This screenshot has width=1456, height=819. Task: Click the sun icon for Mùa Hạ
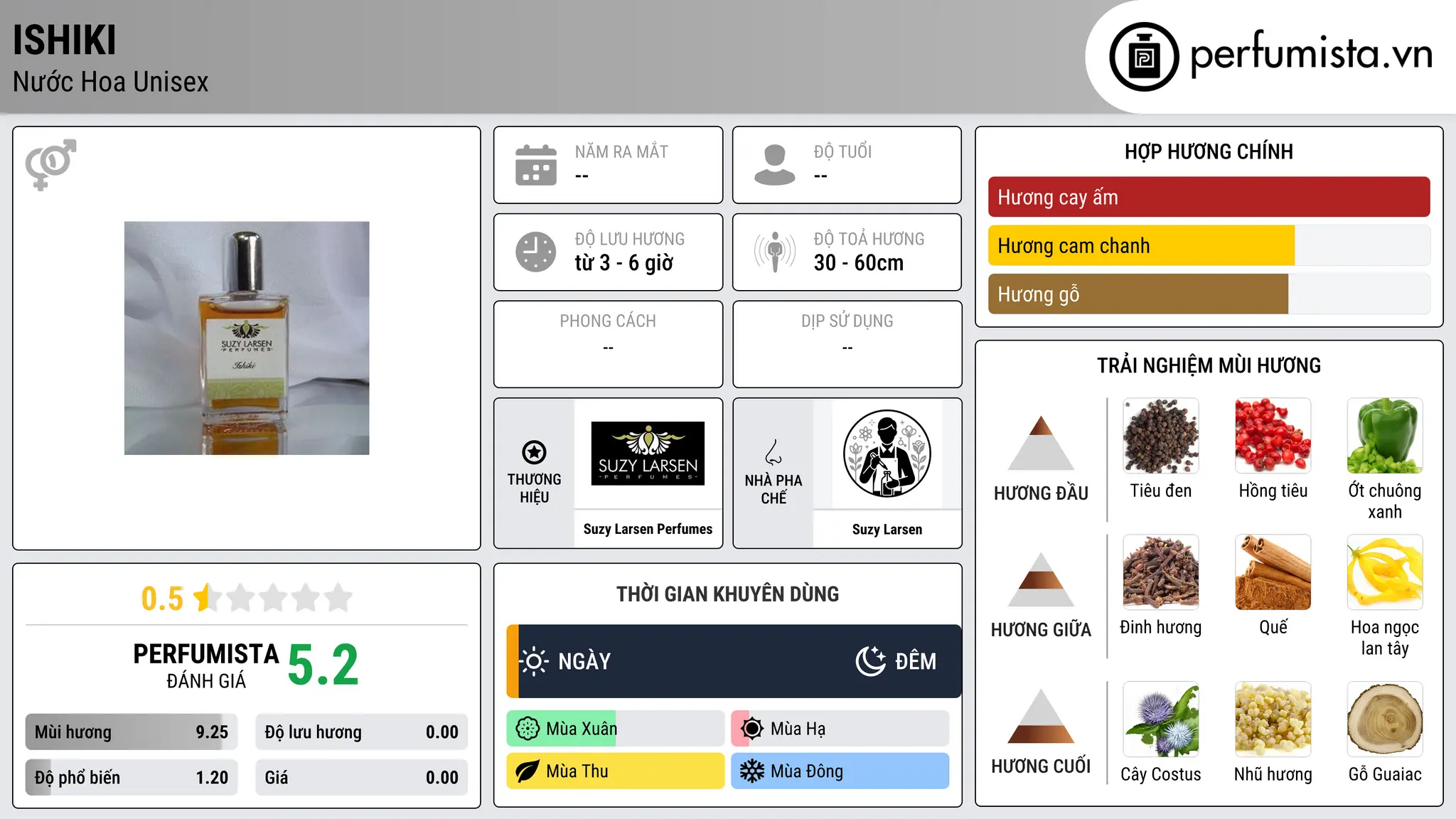[x=752, y=729]
